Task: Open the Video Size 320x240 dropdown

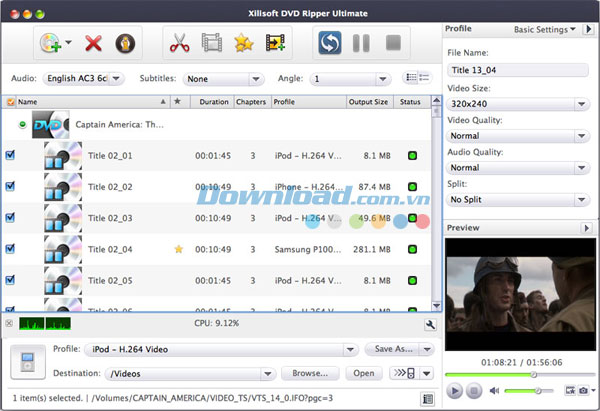Action: tap(518, 104)
